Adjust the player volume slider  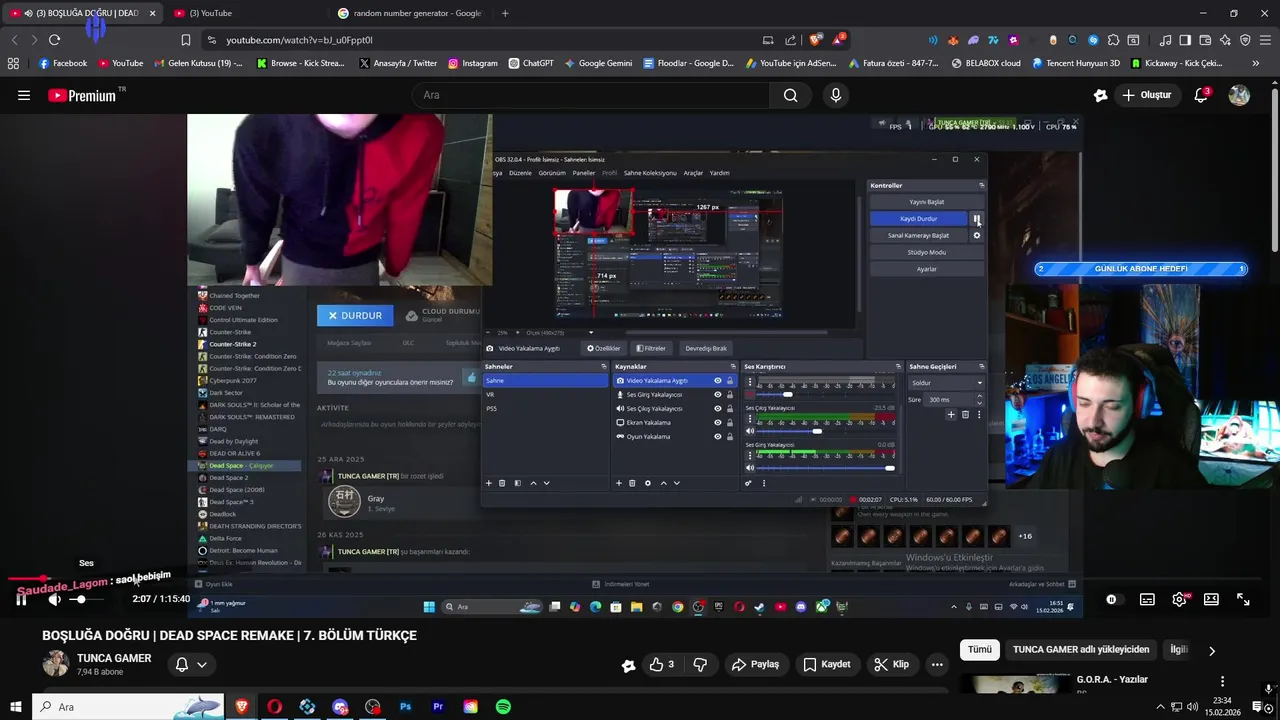pyautogui.click(x=88, y=599)
